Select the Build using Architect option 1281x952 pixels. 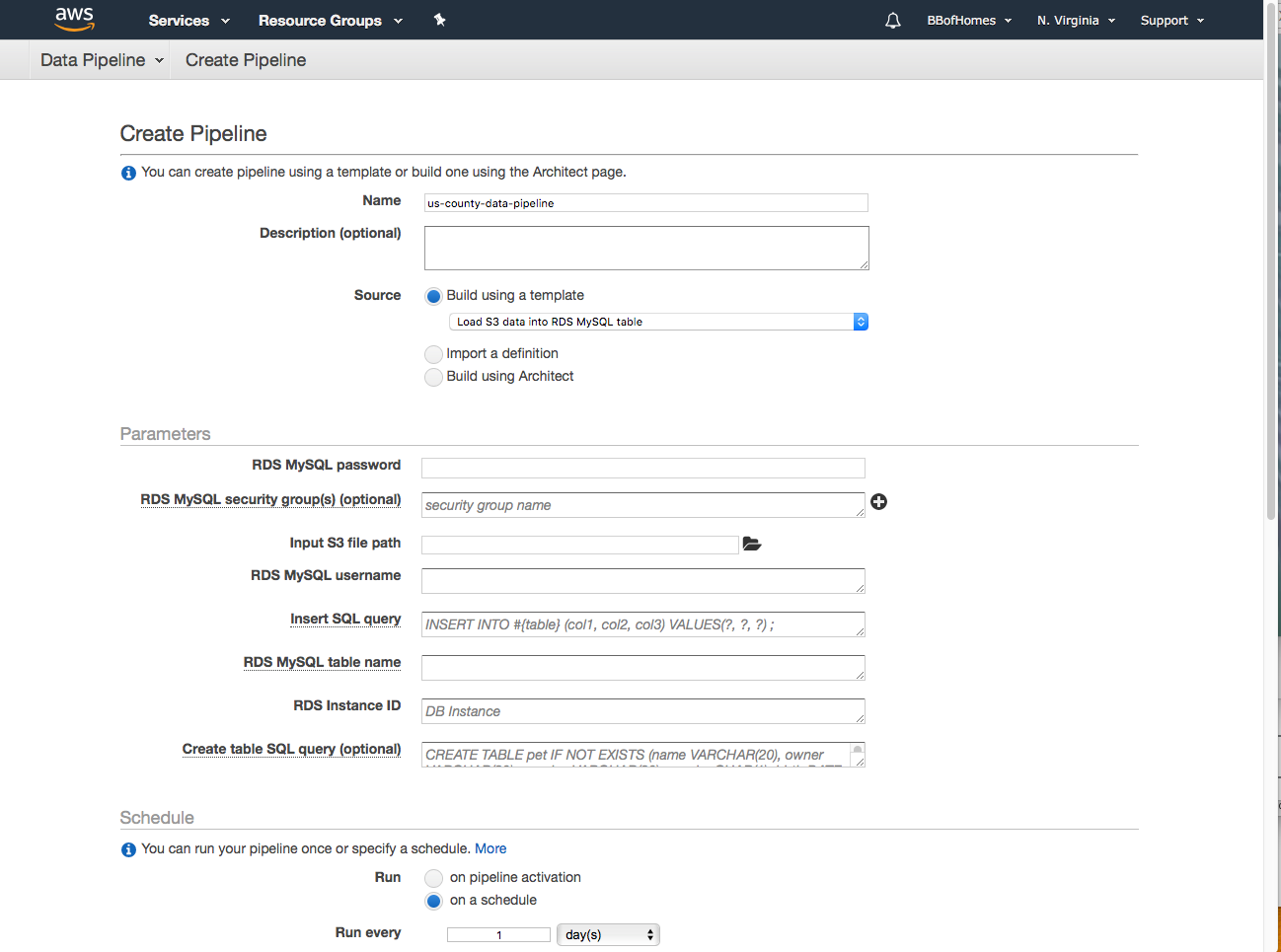pyautogui.click(x=433, y=377)
